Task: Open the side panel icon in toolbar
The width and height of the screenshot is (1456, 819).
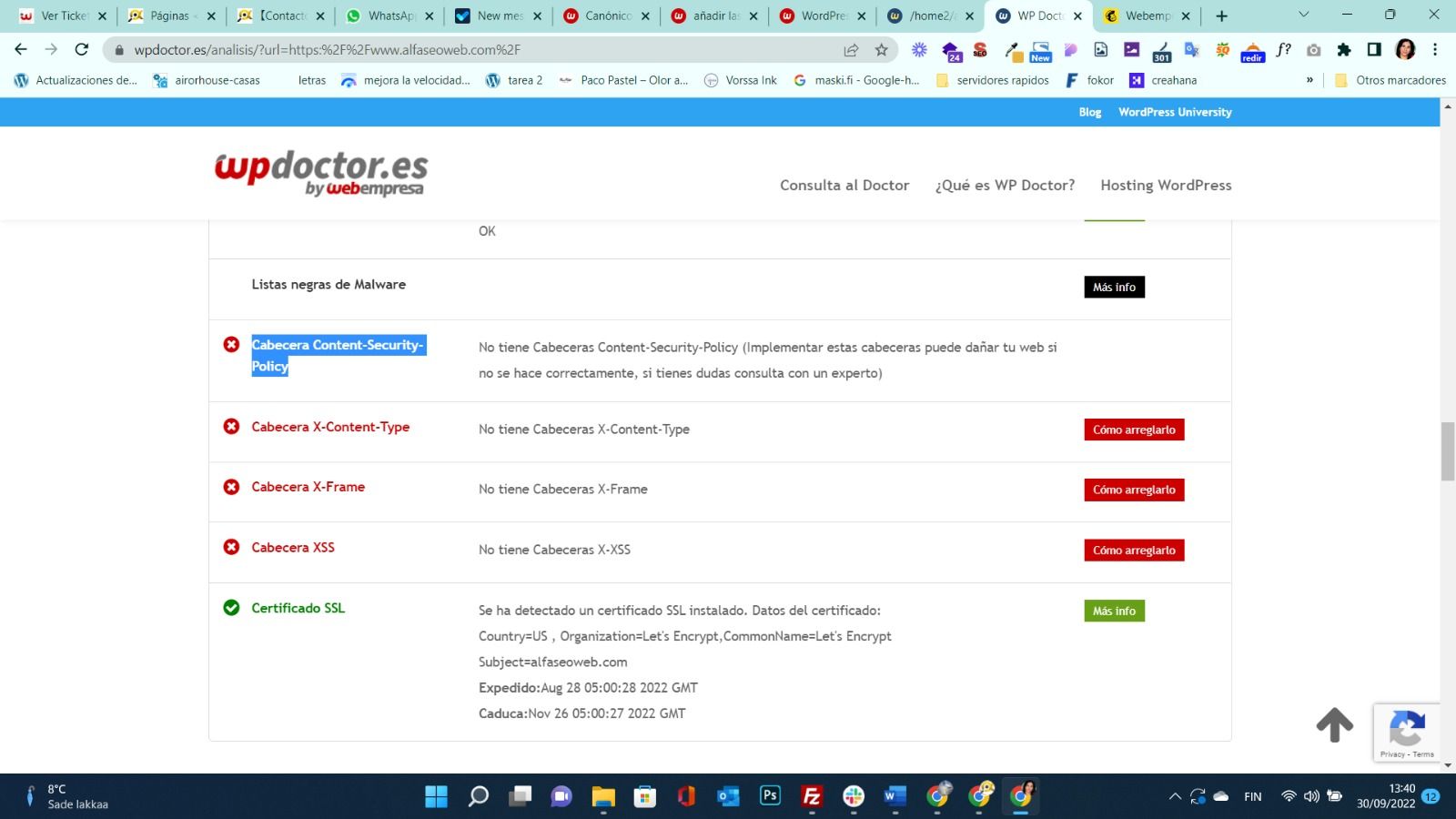Action: [x=1374, y=50]
